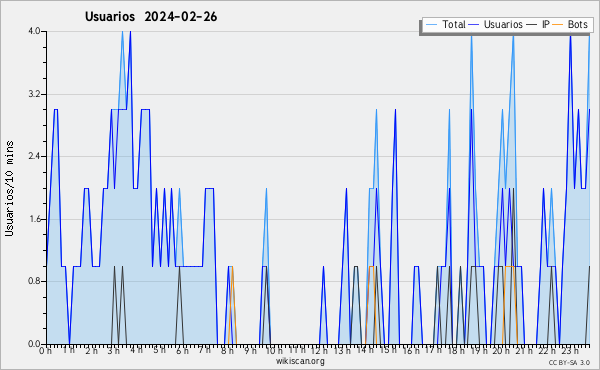Click the '10 h' x-axis label

pos(274,351)
